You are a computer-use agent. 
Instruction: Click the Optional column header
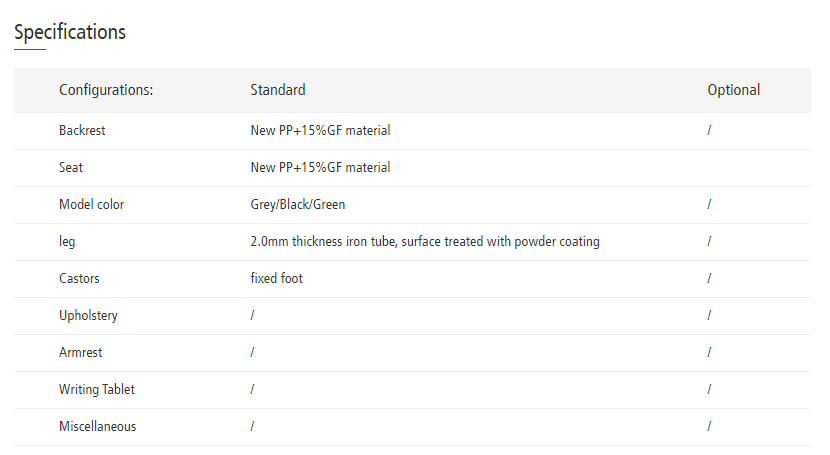pos(733,90)
